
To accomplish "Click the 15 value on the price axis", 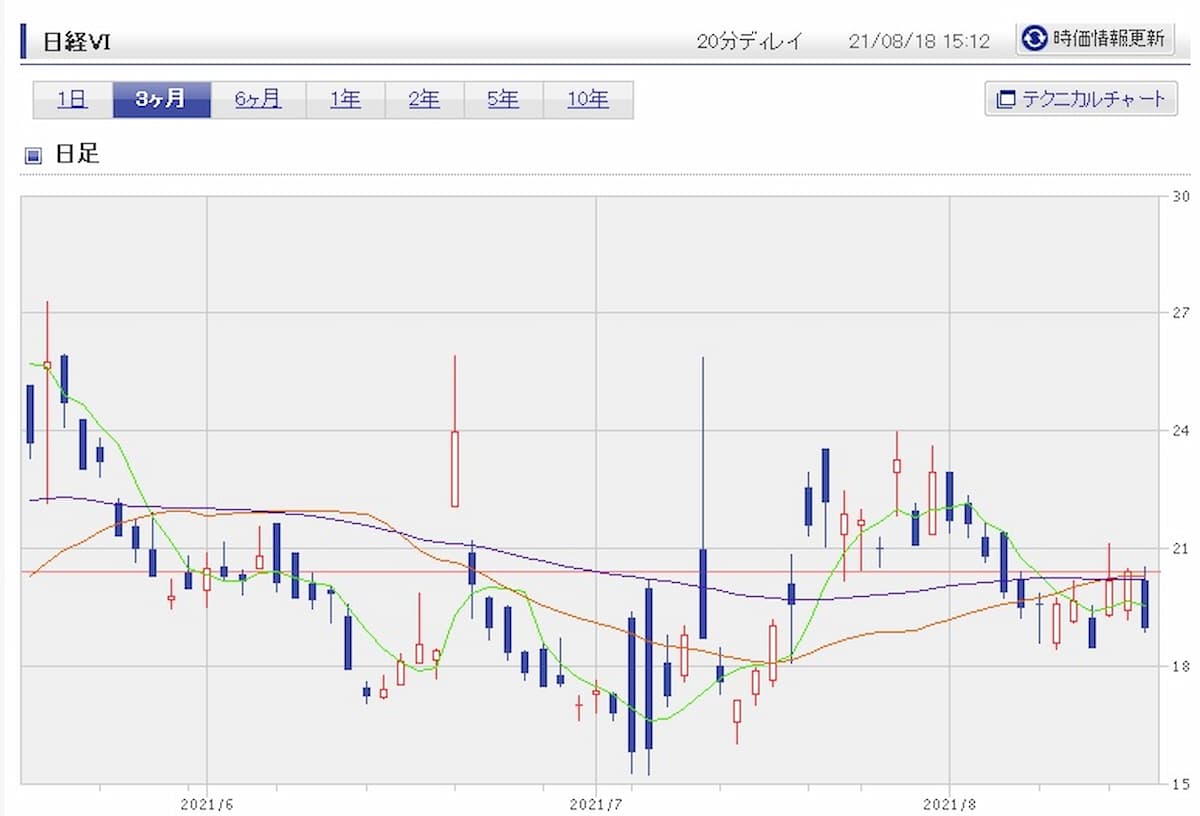I will (1180, 784).
